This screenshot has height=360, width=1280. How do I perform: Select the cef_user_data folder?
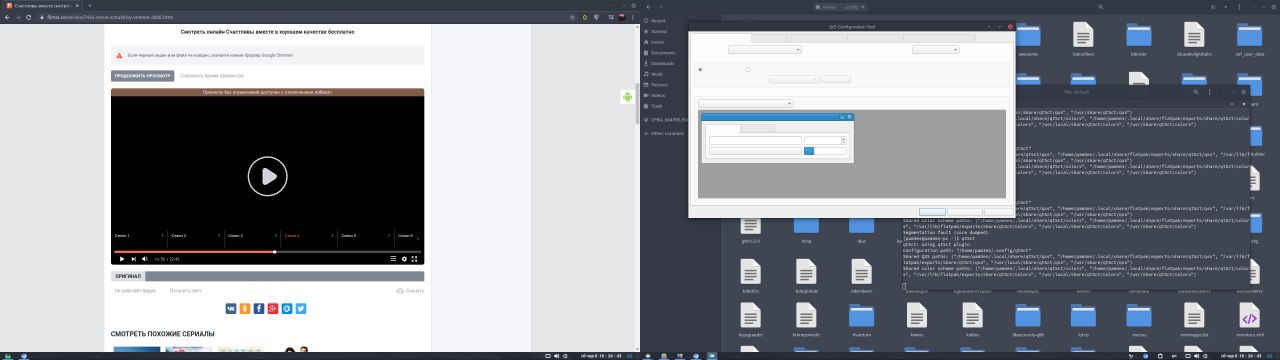pos(1251,38)
